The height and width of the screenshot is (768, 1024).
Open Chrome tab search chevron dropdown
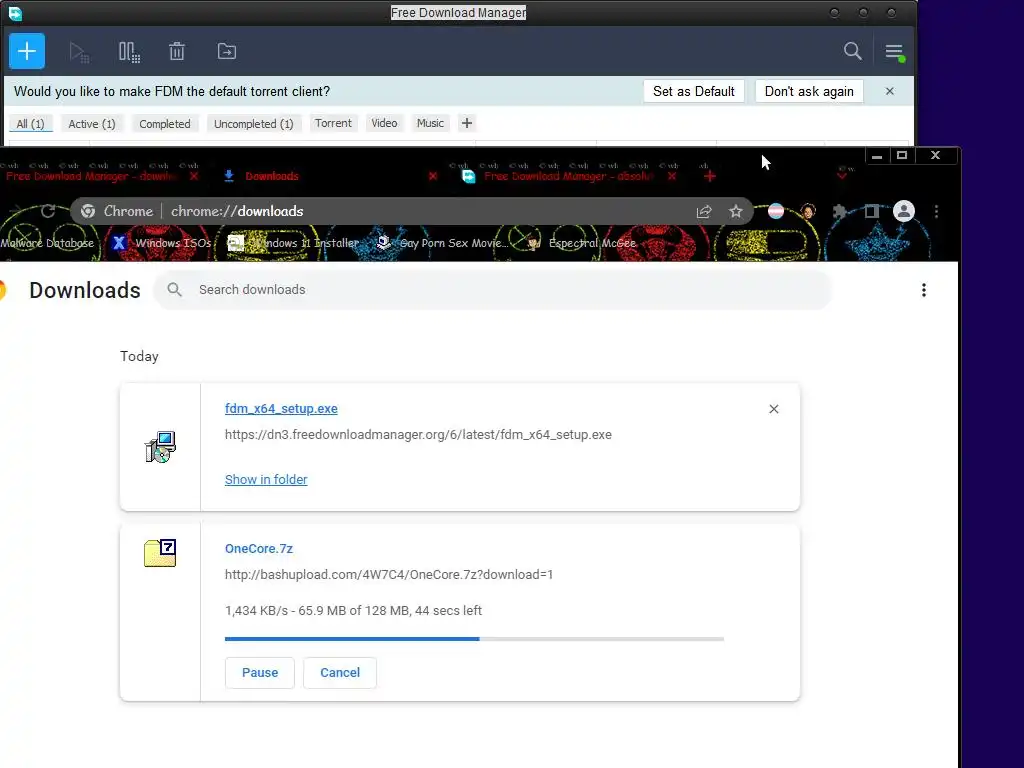coord(842,174)
